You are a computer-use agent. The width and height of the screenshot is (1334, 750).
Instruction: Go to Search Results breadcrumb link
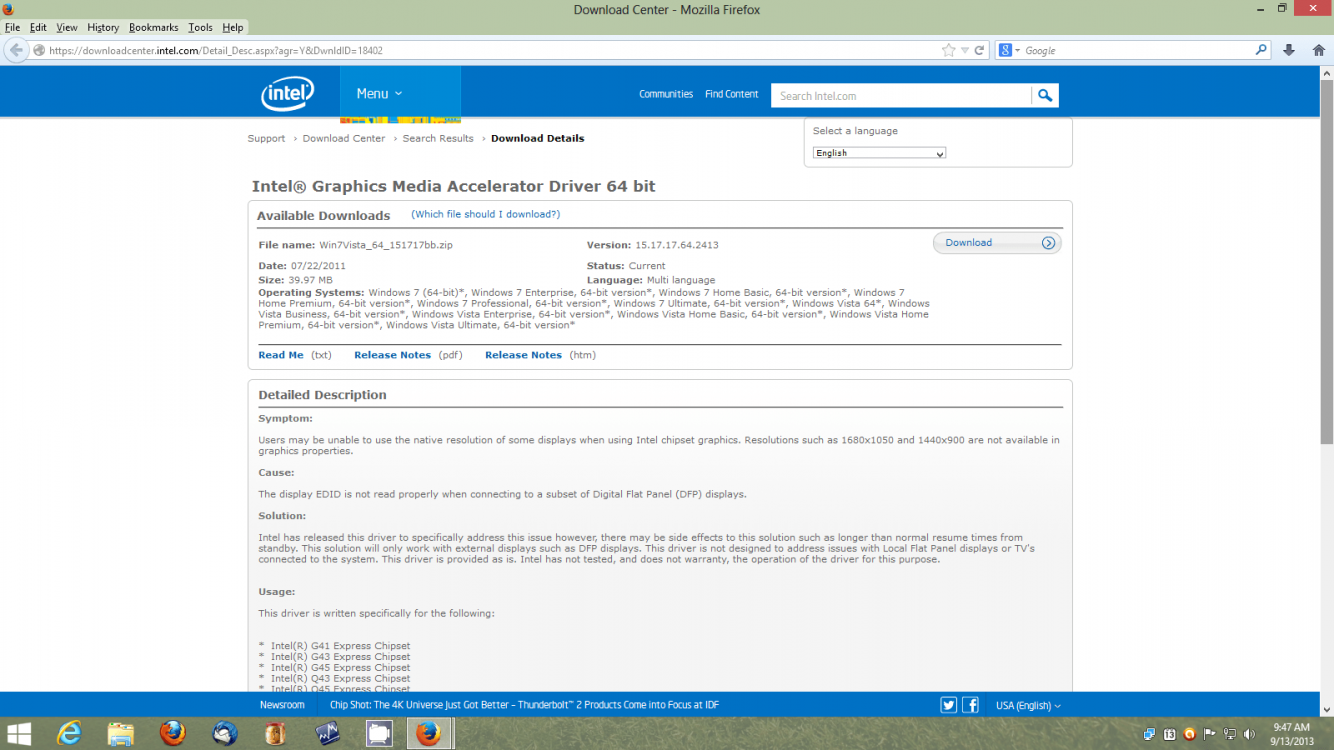pyautogui.click(x=438, y=138)
